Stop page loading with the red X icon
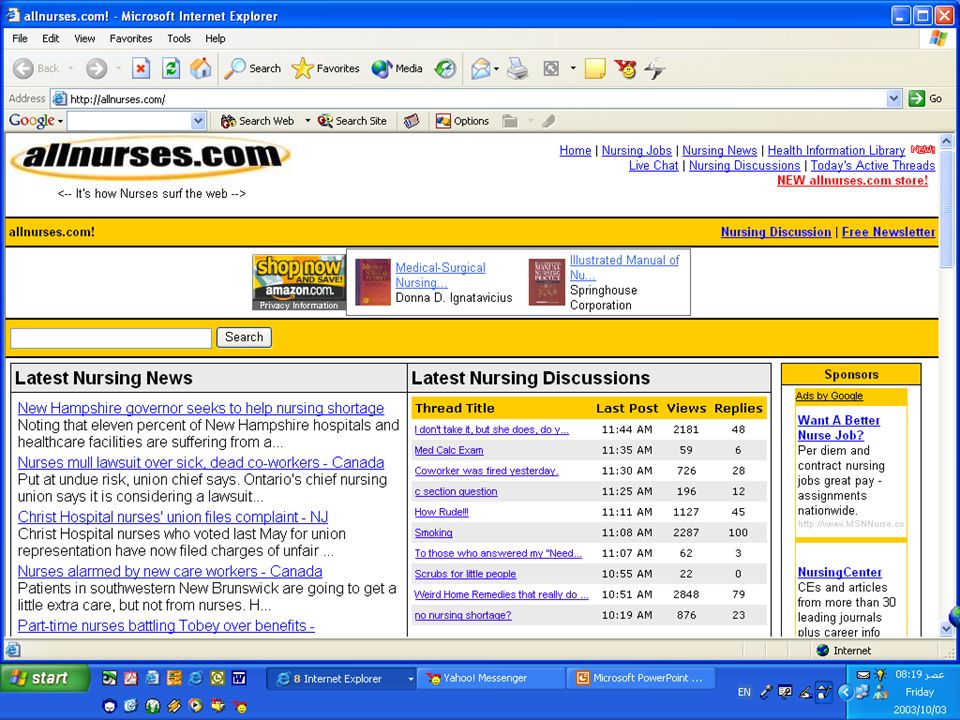This screenshot has width=960, height=720. 141,69
